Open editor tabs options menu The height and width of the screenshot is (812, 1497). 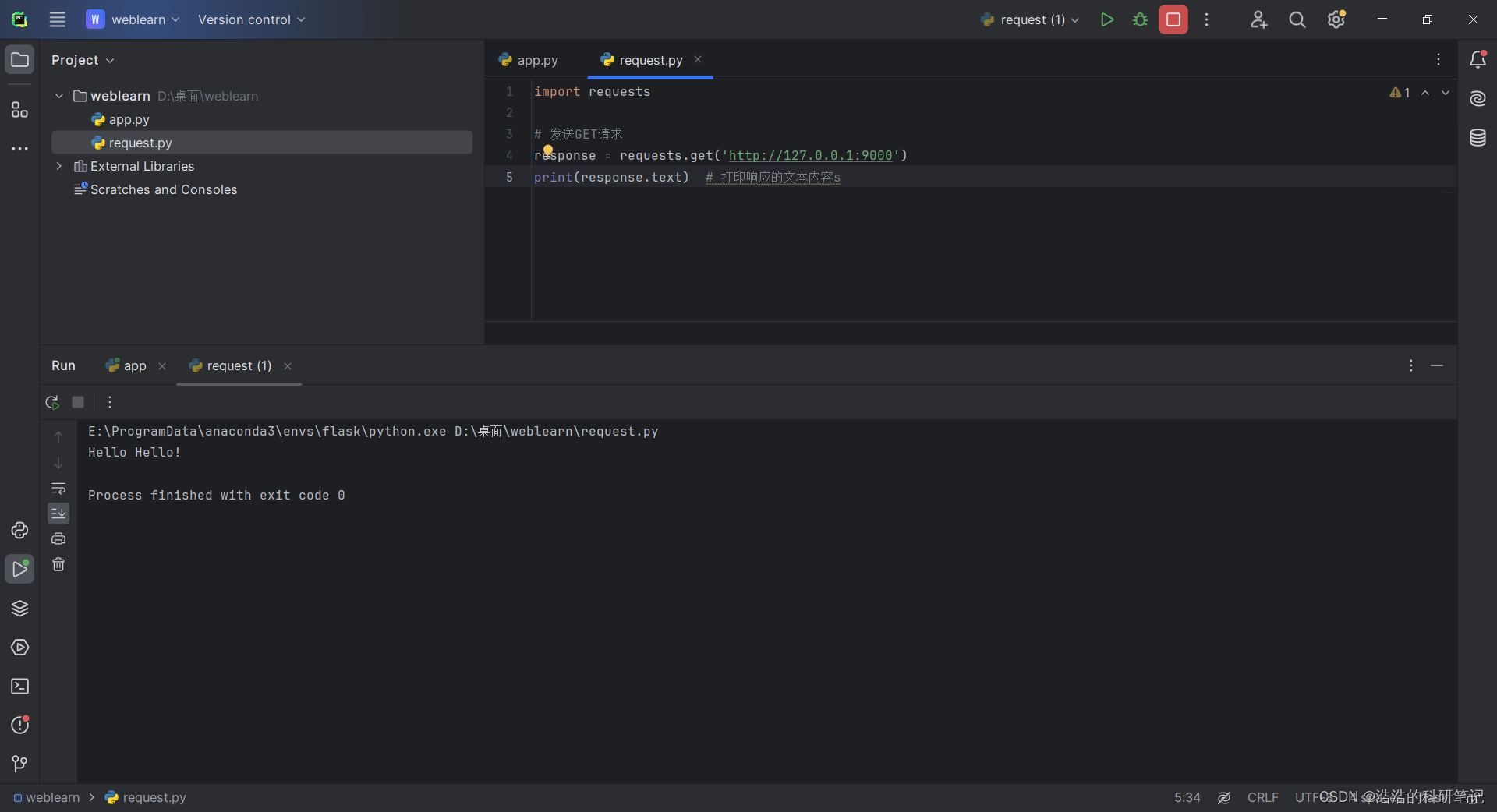(x=1439, y=59)
